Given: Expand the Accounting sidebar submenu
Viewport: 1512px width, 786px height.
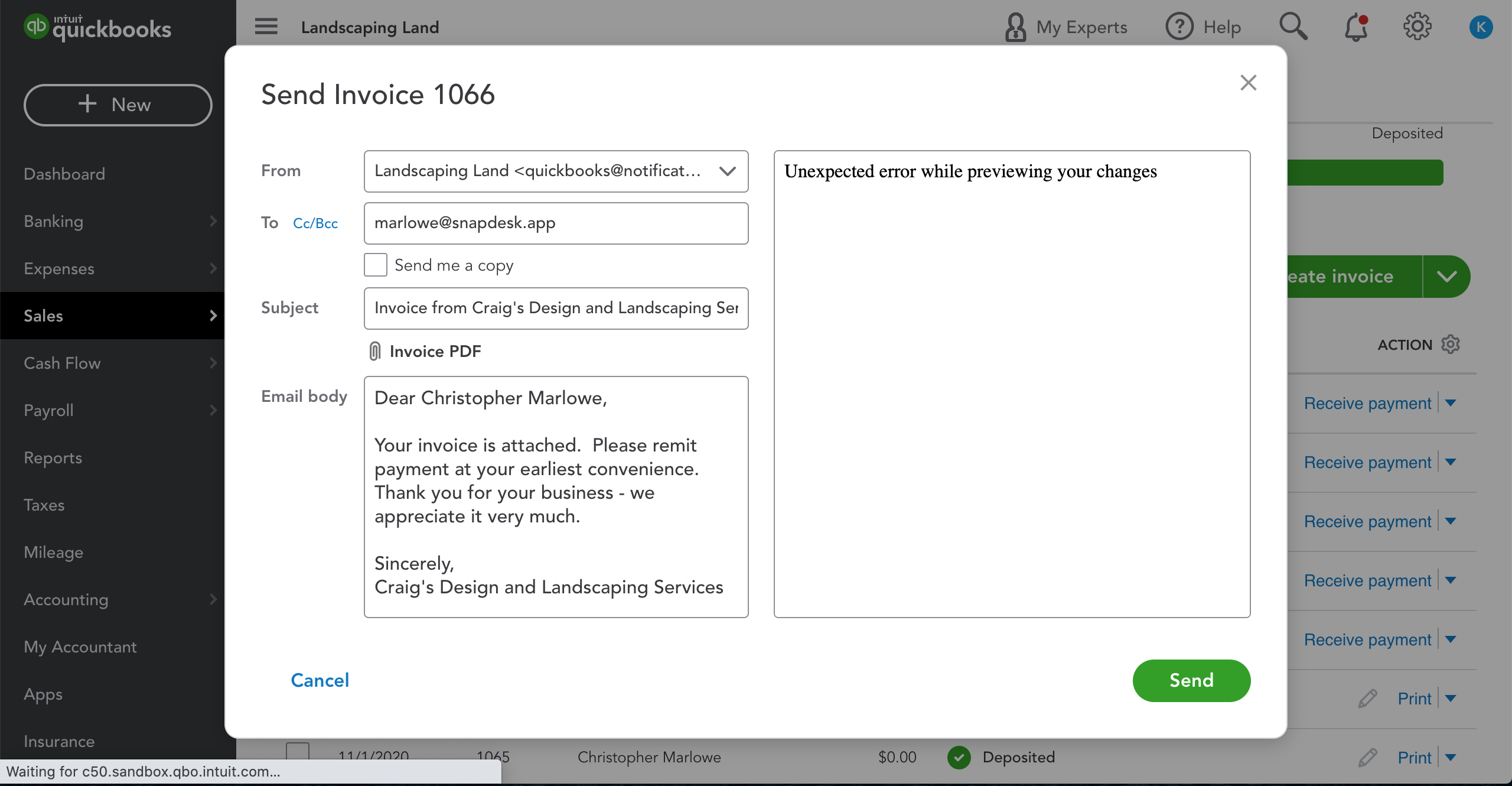Looking at the screenshot, I should pyautogui.click(x=213, y=599).
